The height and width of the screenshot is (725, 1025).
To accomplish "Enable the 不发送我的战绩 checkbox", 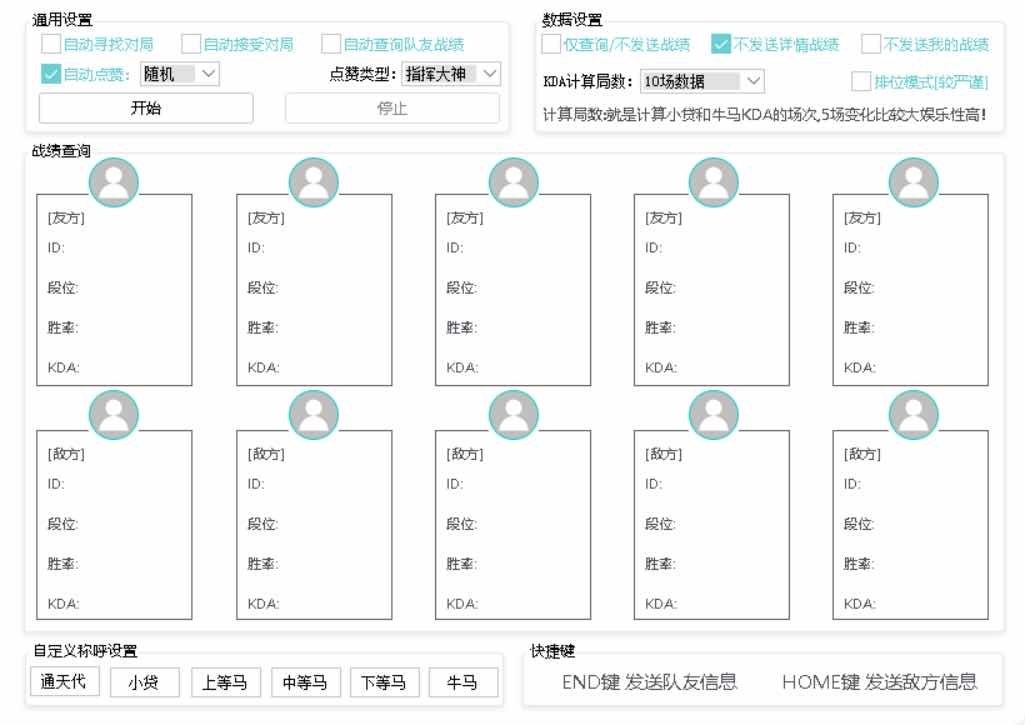I will pos(871,44).
